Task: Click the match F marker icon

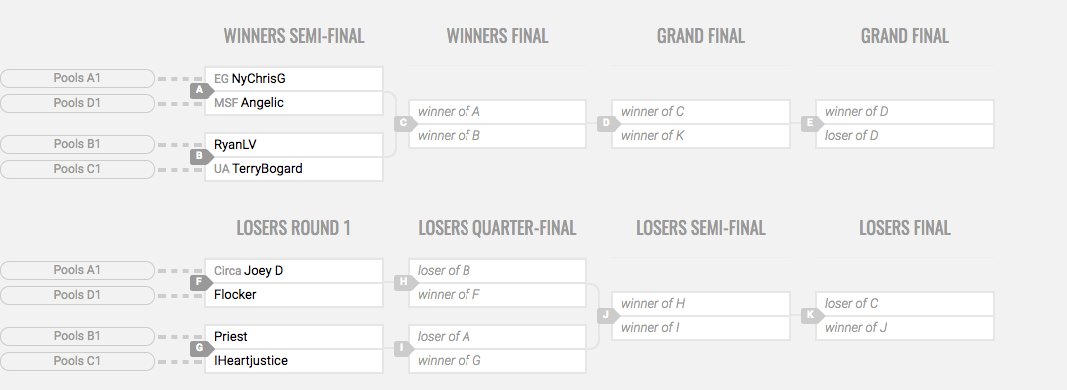Action: (201, 282)
